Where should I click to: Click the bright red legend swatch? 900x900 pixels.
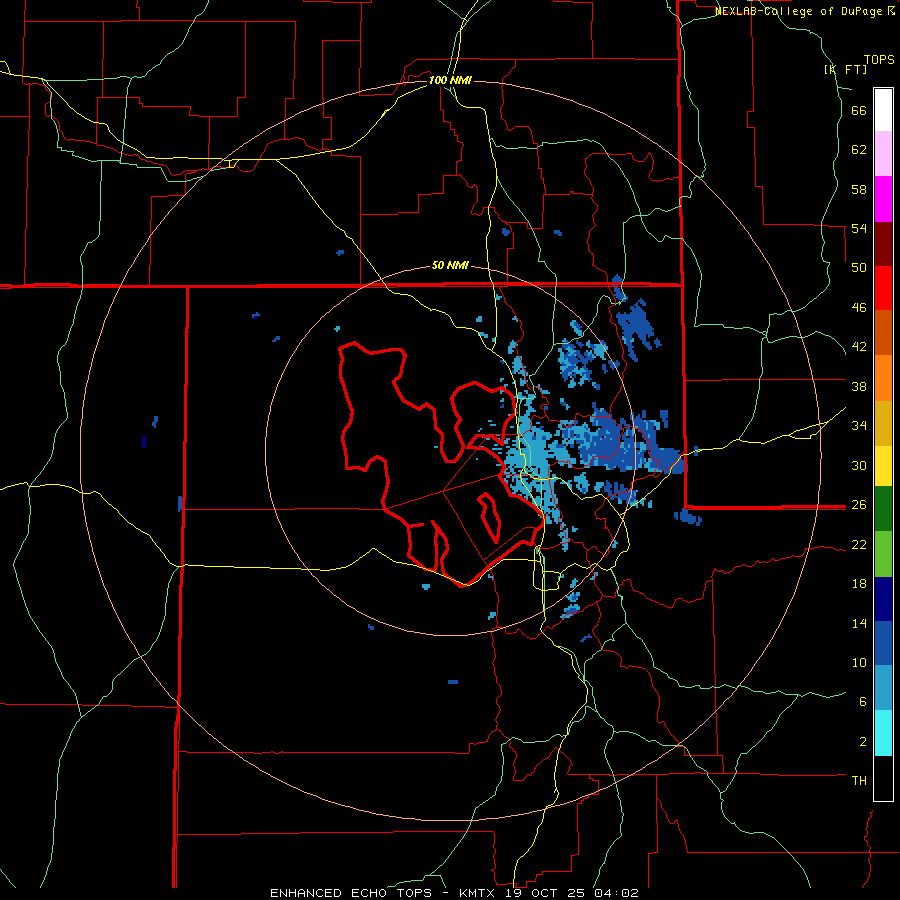(883, 288)
